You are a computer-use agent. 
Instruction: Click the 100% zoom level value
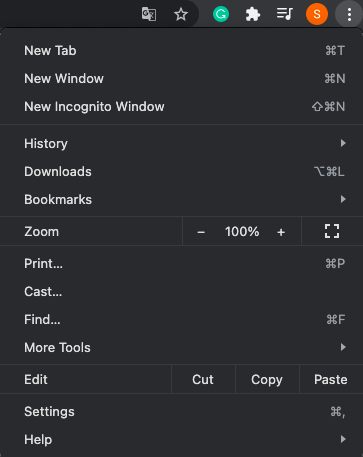pos(242,232)
